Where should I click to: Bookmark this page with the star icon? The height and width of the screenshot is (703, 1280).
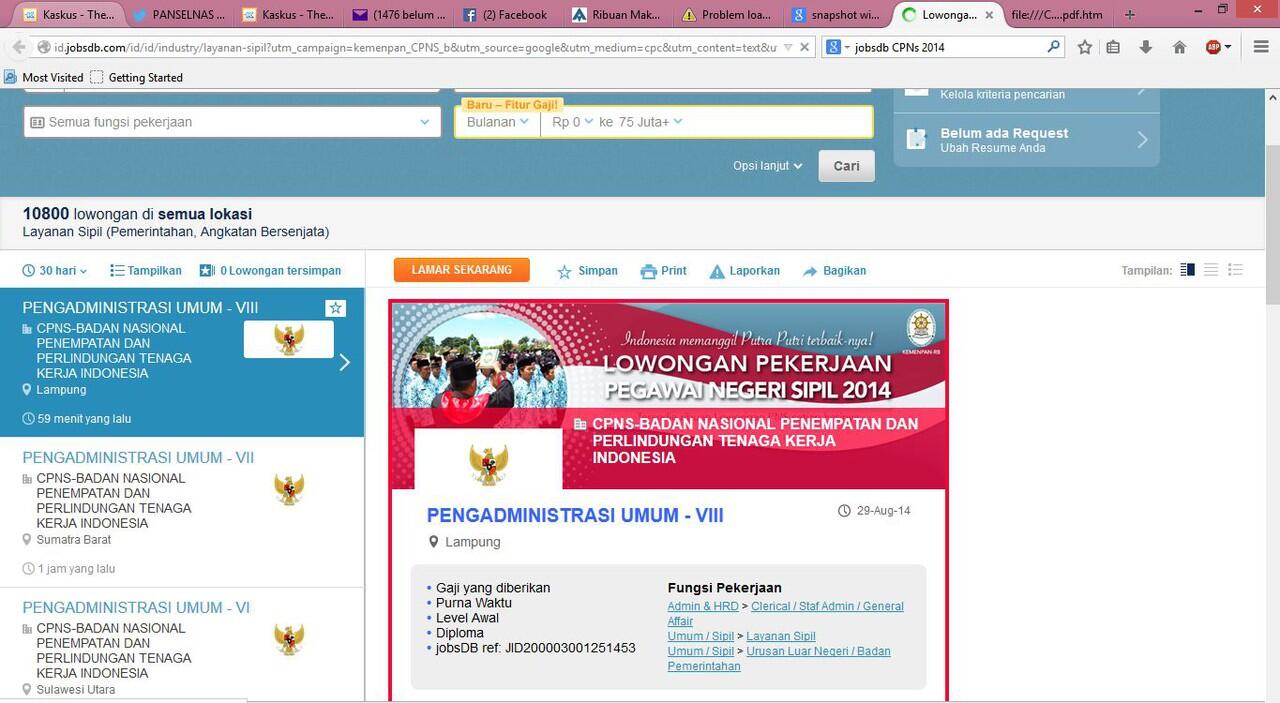click(x=1085, y=47)
